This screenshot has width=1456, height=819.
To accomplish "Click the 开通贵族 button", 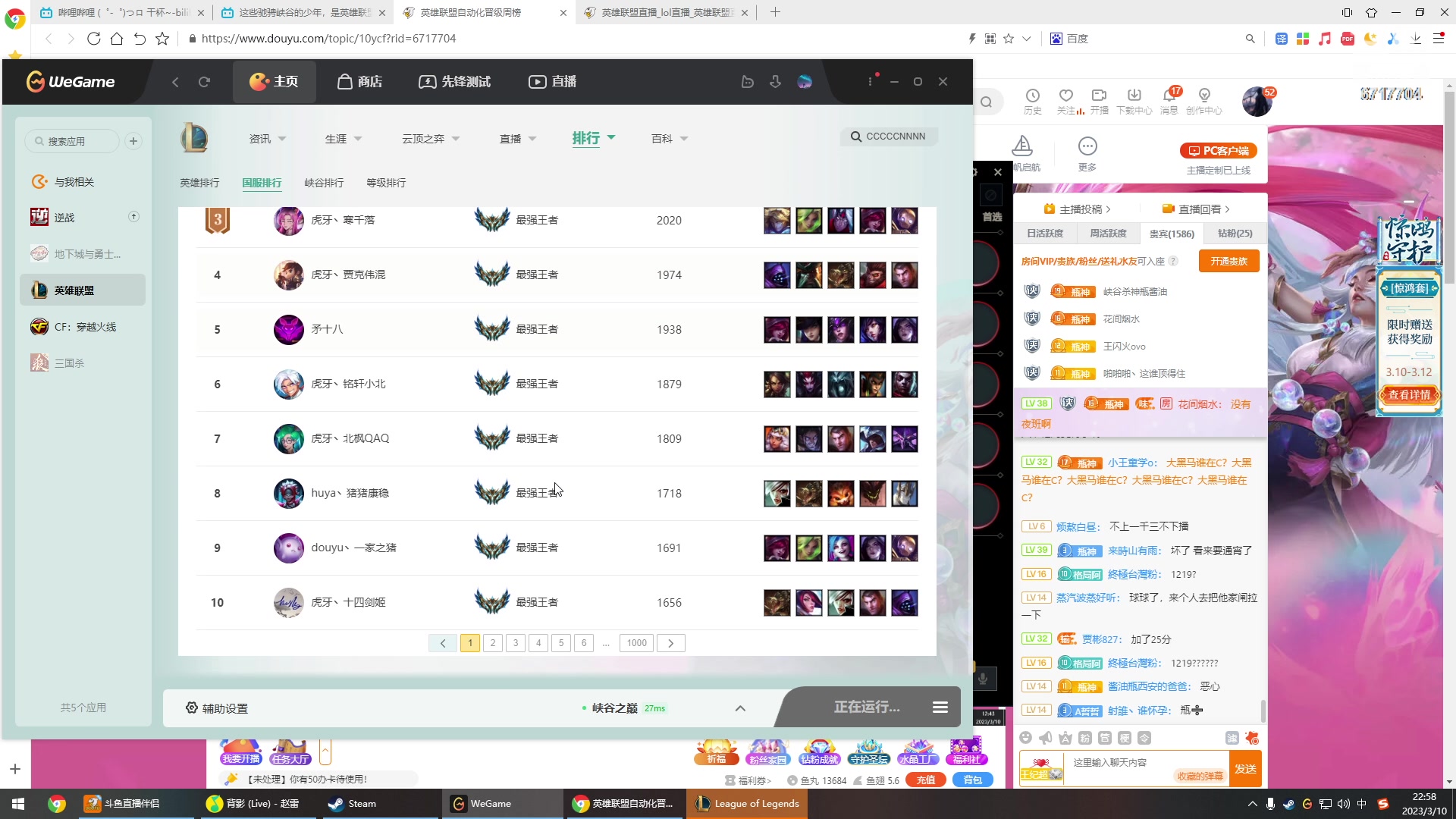I will (x=1228, y=262).
